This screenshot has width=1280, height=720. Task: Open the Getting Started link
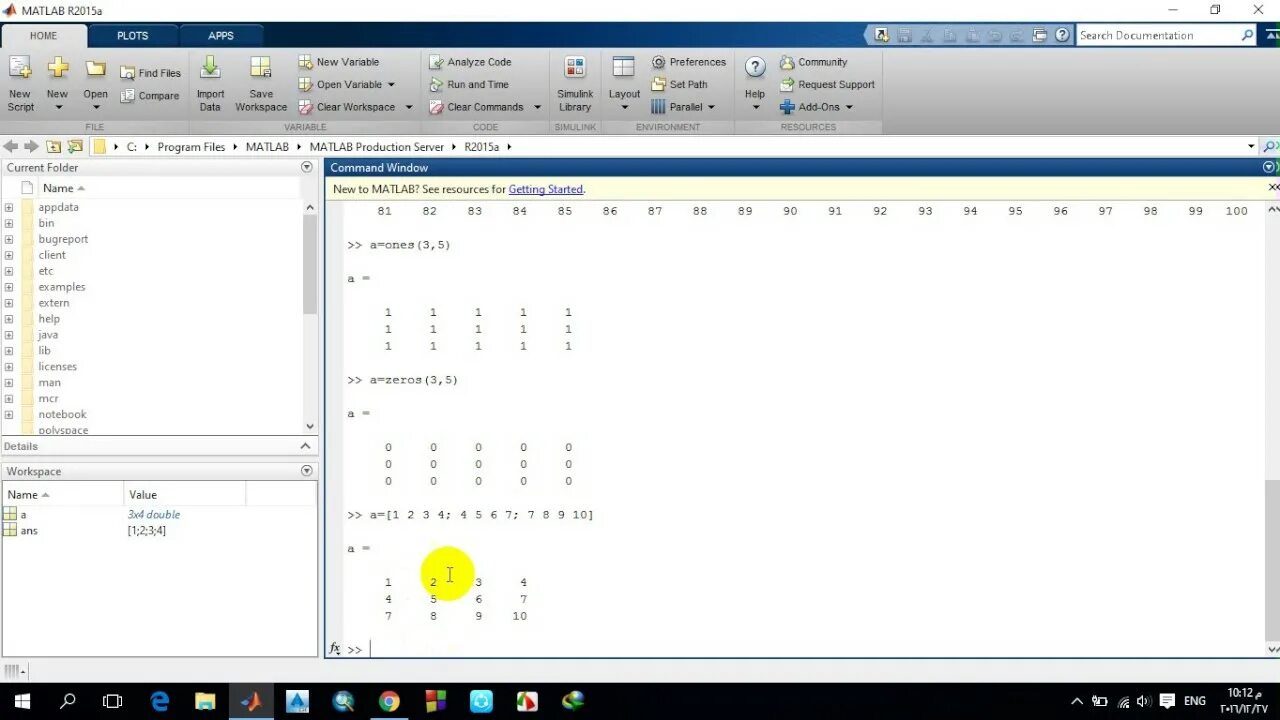(545, 189)
